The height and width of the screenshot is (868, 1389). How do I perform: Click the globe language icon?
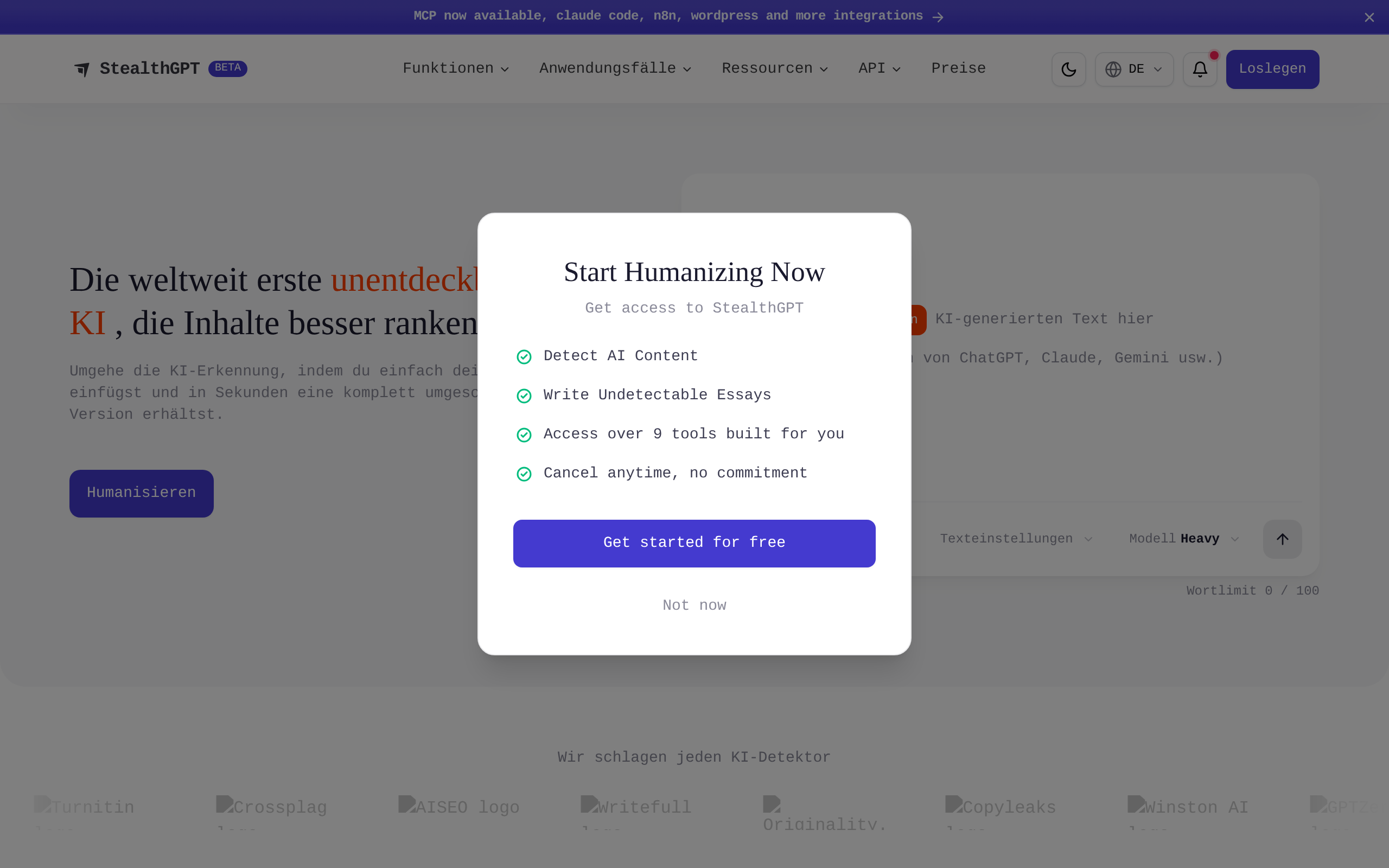click(x=1113, y=69)
